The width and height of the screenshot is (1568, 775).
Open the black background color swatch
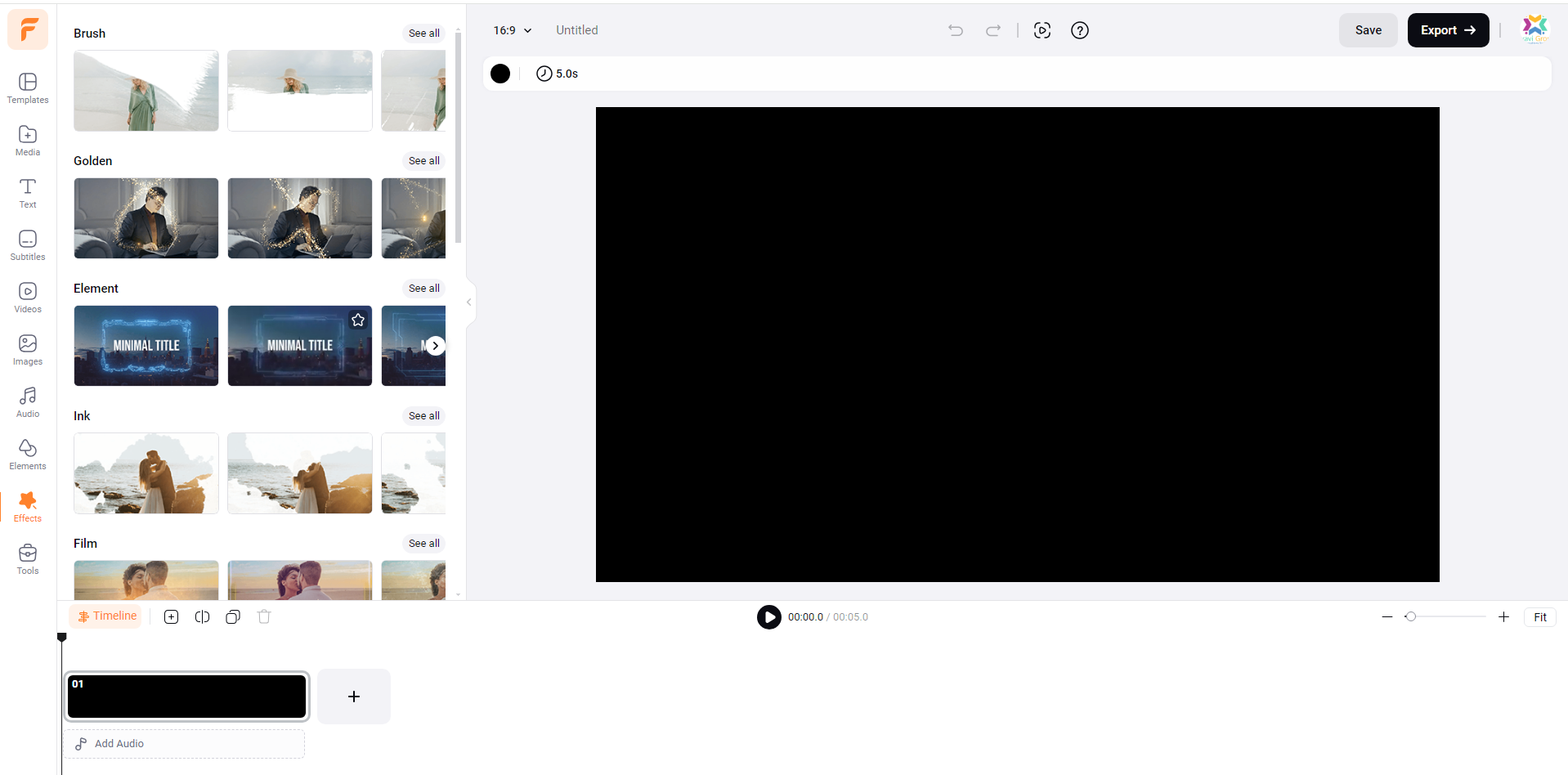pos(500,74)
